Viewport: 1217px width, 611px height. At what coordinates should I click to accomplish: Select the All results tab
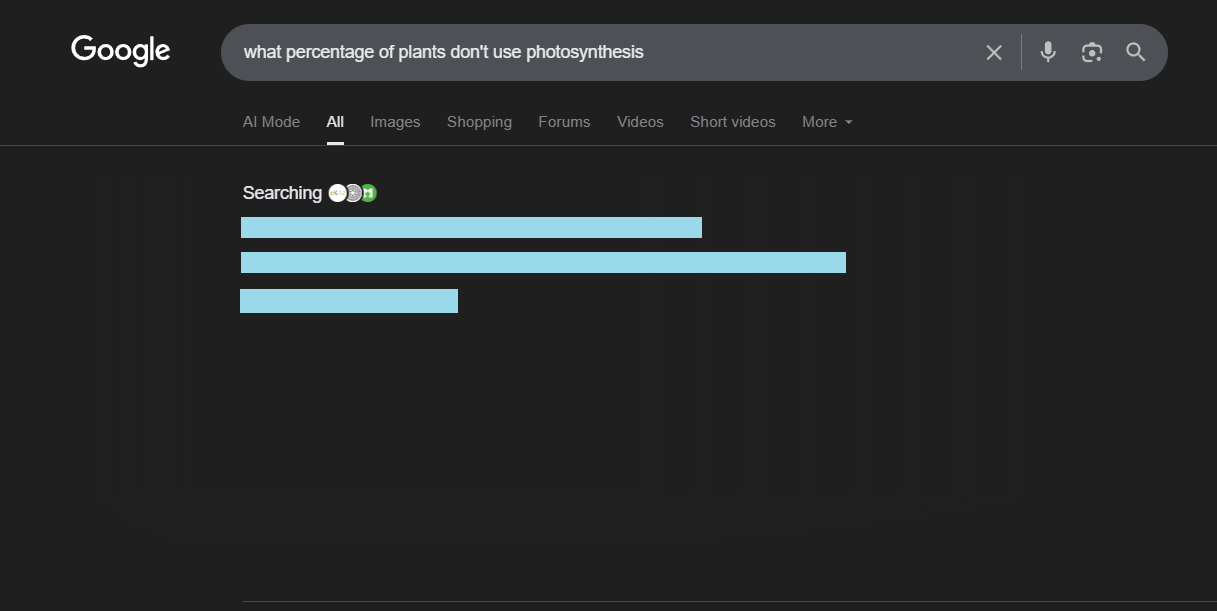click(x=335, y=122)
